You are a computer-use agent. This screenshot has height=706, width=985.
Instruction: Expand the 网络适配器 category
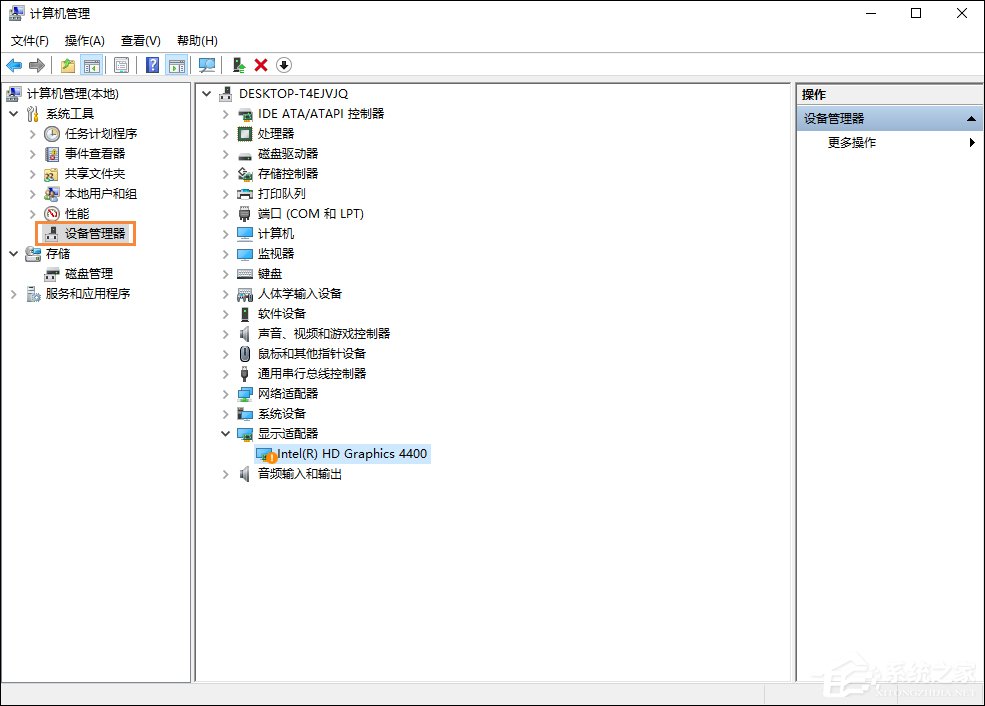tap(224, 393)
